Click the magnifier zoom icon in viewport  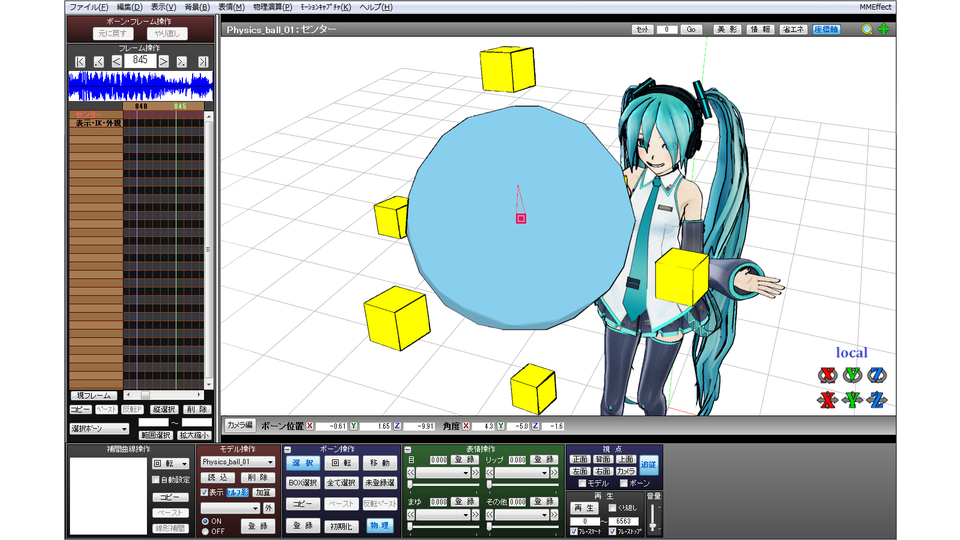pyautogui.click(x=867, y=29)
